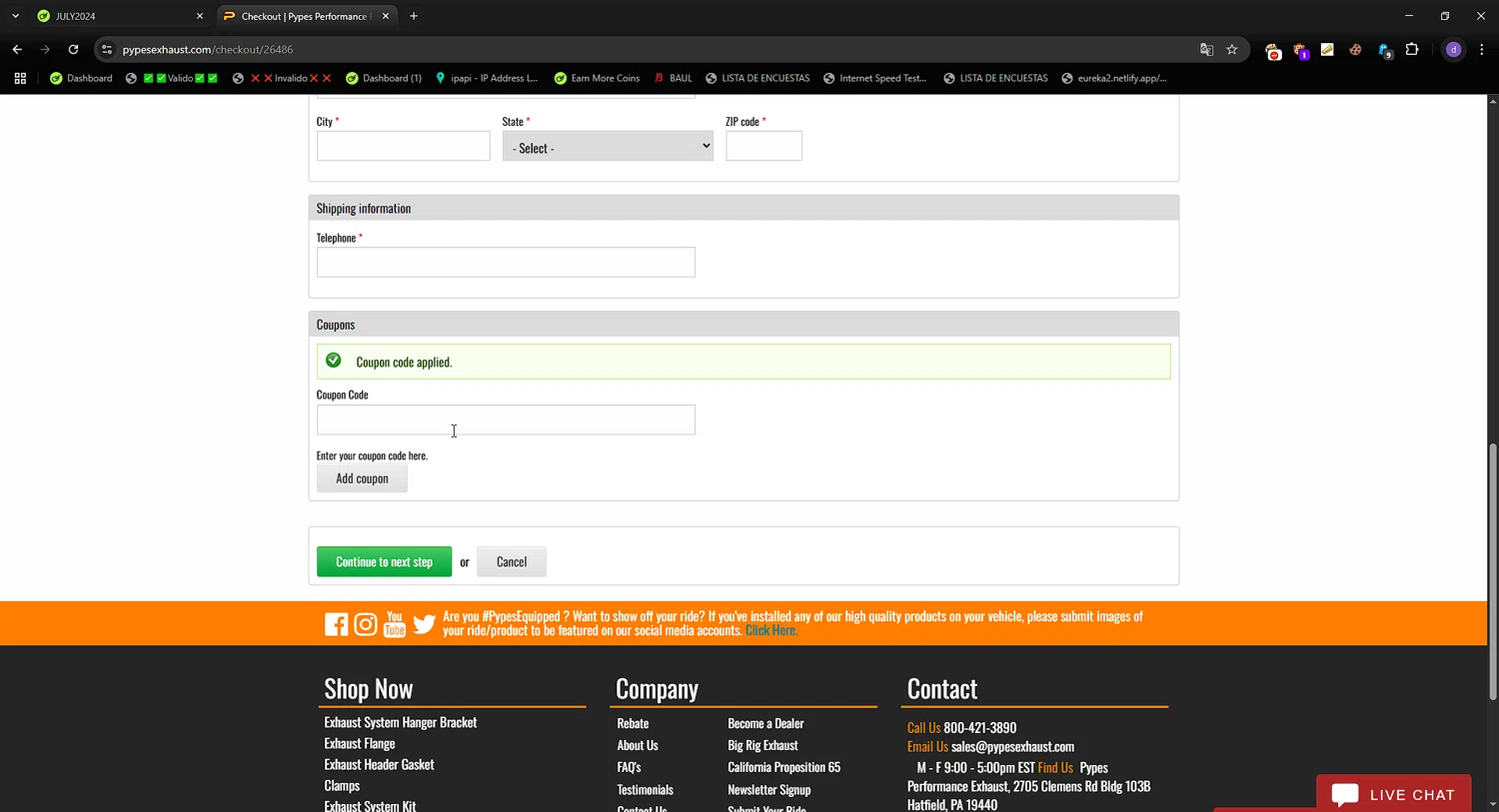Open the BAUL bookmark

point(673,78)
